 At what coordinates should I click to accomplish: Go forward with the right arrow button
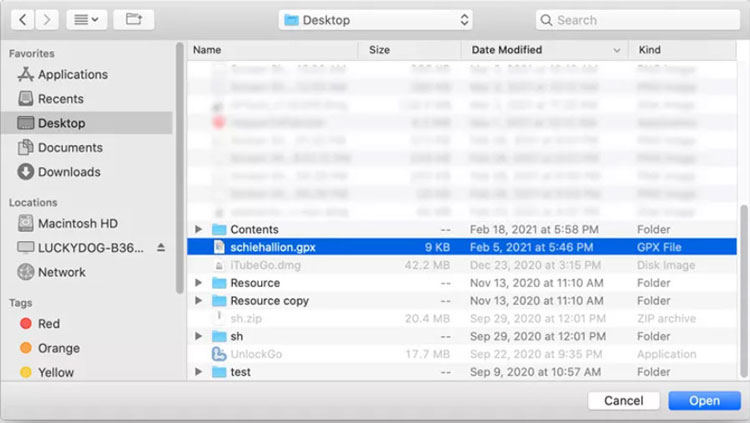click(x=47, y=20)
